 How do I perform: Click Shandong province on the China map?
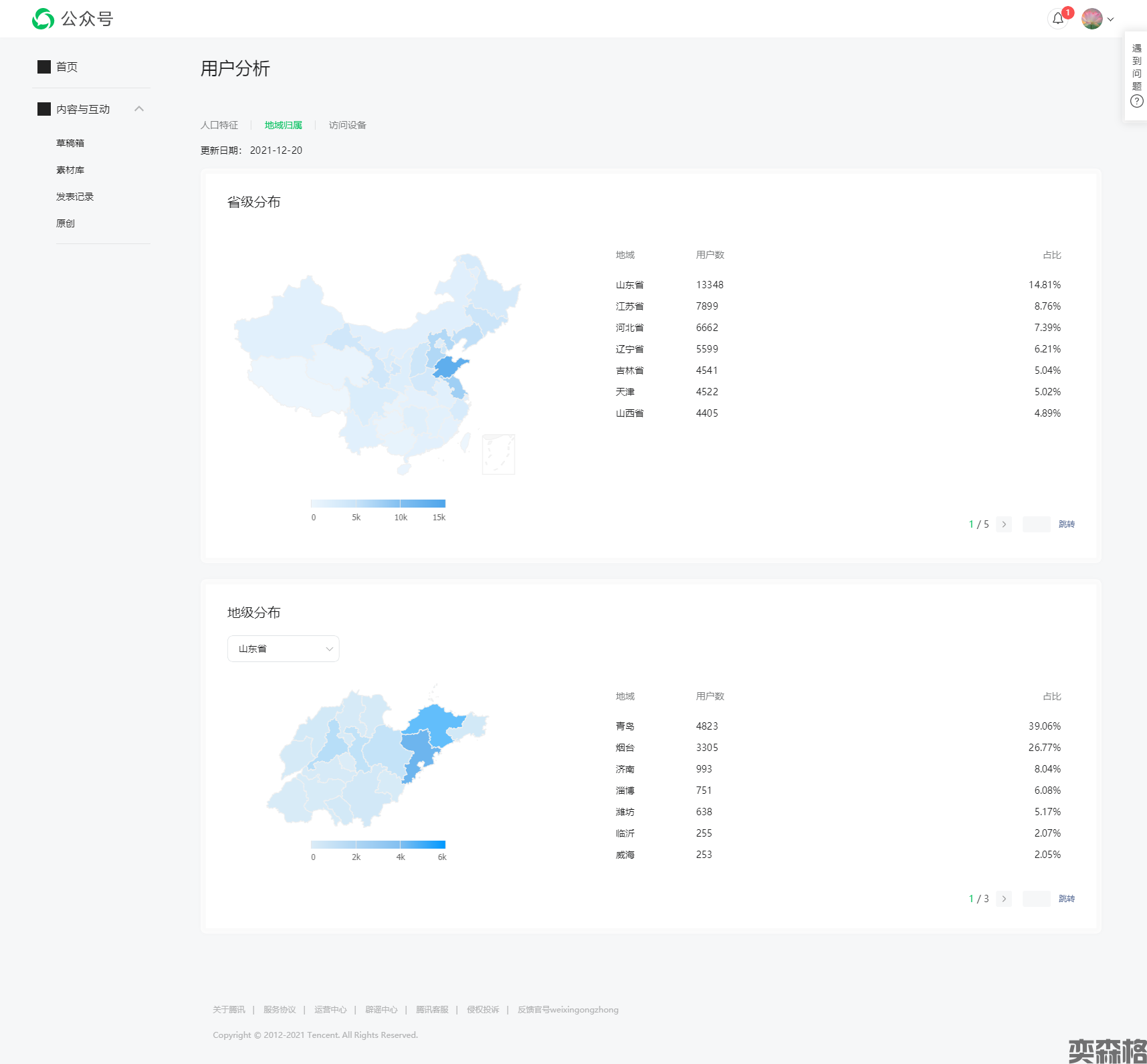[449, 367]
